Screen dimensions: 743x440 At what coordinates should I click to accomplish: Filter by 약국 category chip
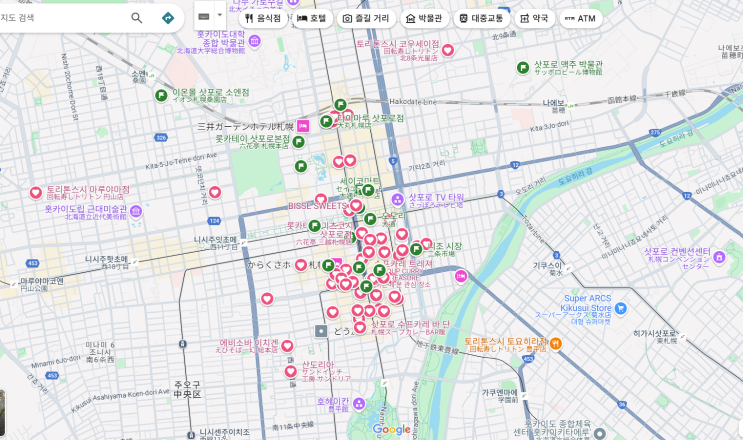pyautogui.click(x=534, y=18)
